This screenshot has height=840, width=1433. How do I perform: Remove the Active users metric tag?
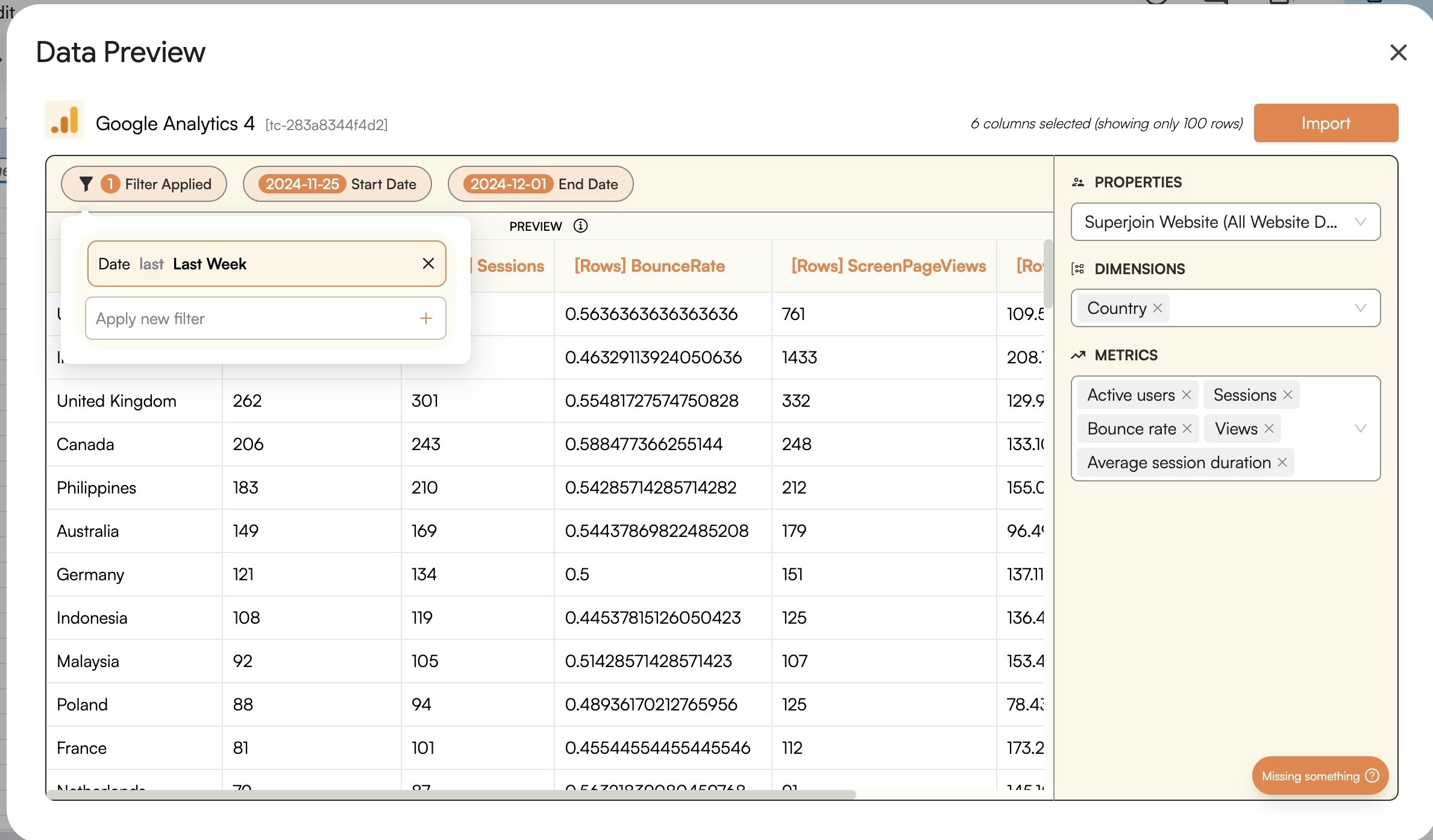pos(1187,395)
